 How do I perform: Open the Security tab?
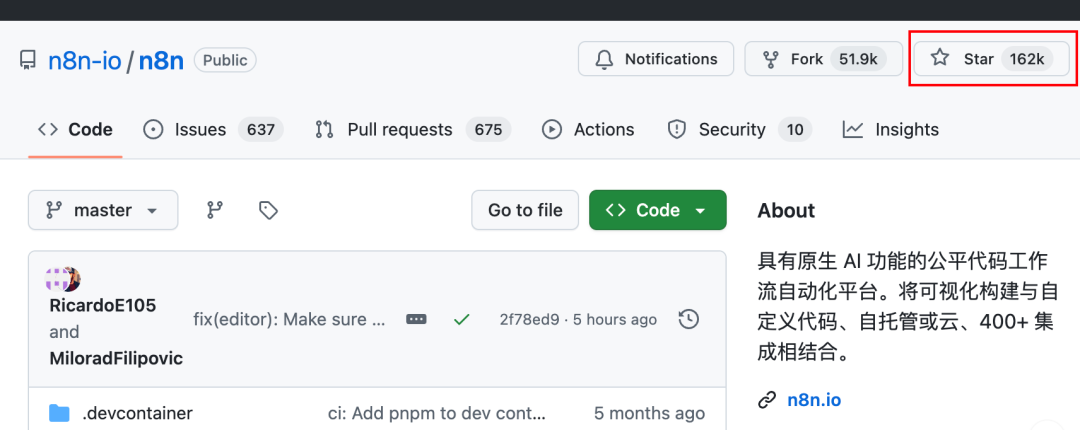pyautogui.click(x=738, y=129)
